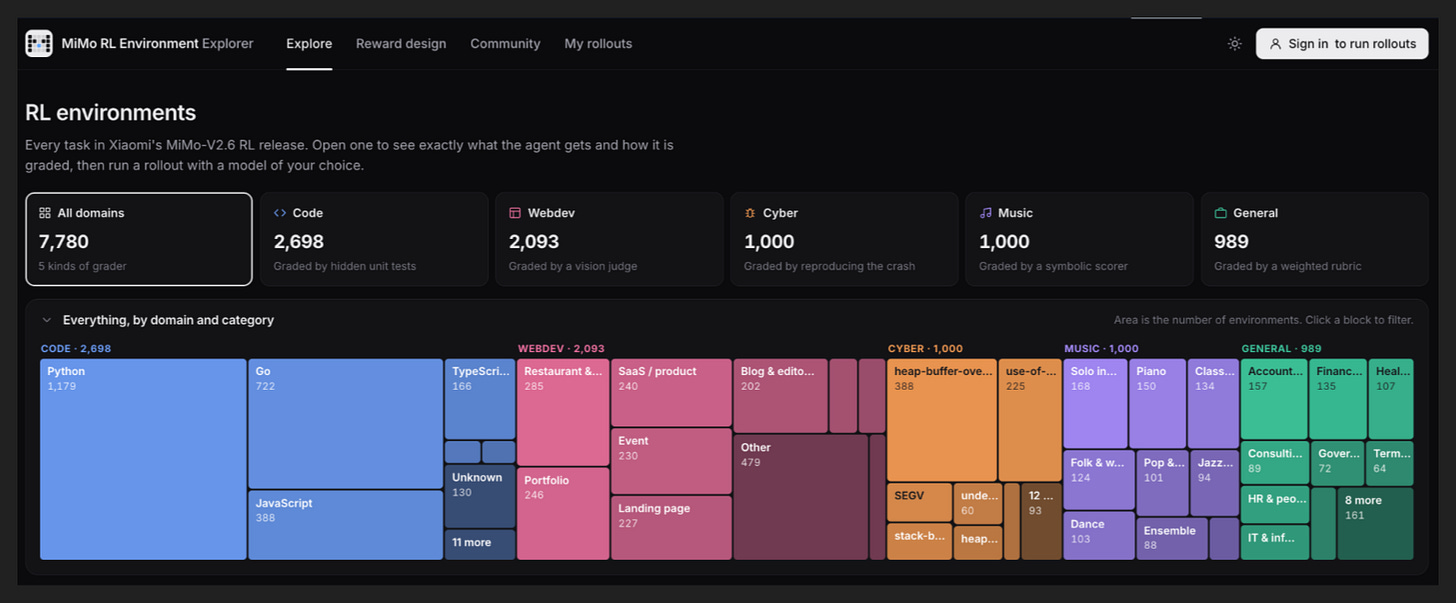This screenshot has width=1456, height=603.
Task: Expand the 11 more code block
Action: 480,545
